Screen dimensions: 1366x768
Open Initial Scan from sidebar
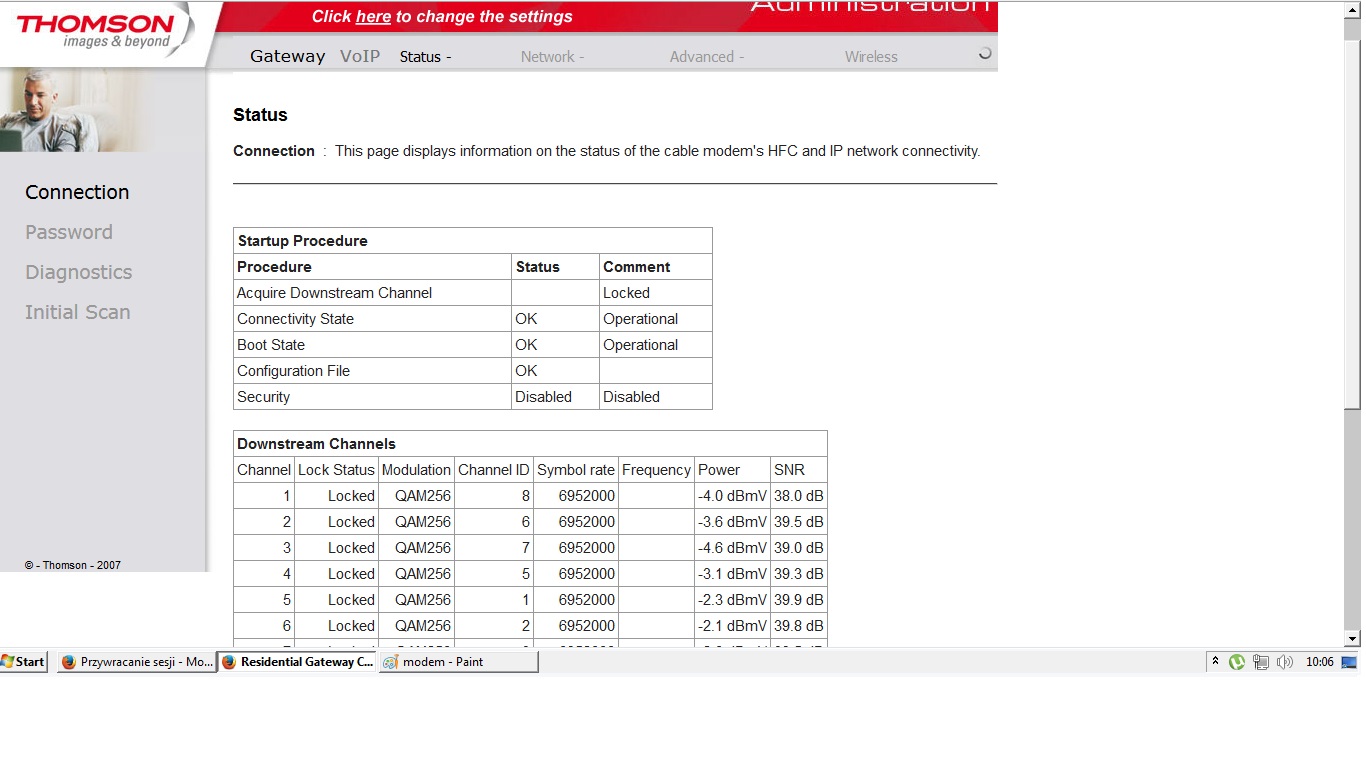[78, 312]
